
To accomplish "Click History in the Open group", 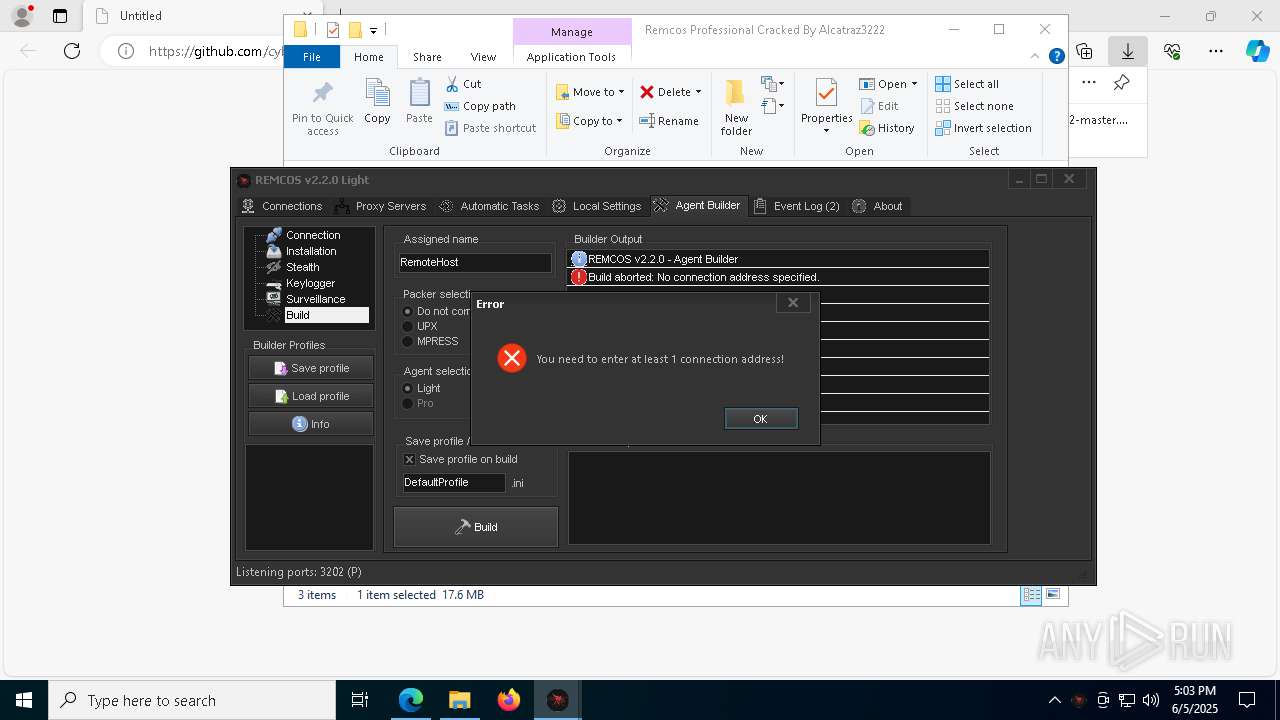I will [x=887, y=128].
